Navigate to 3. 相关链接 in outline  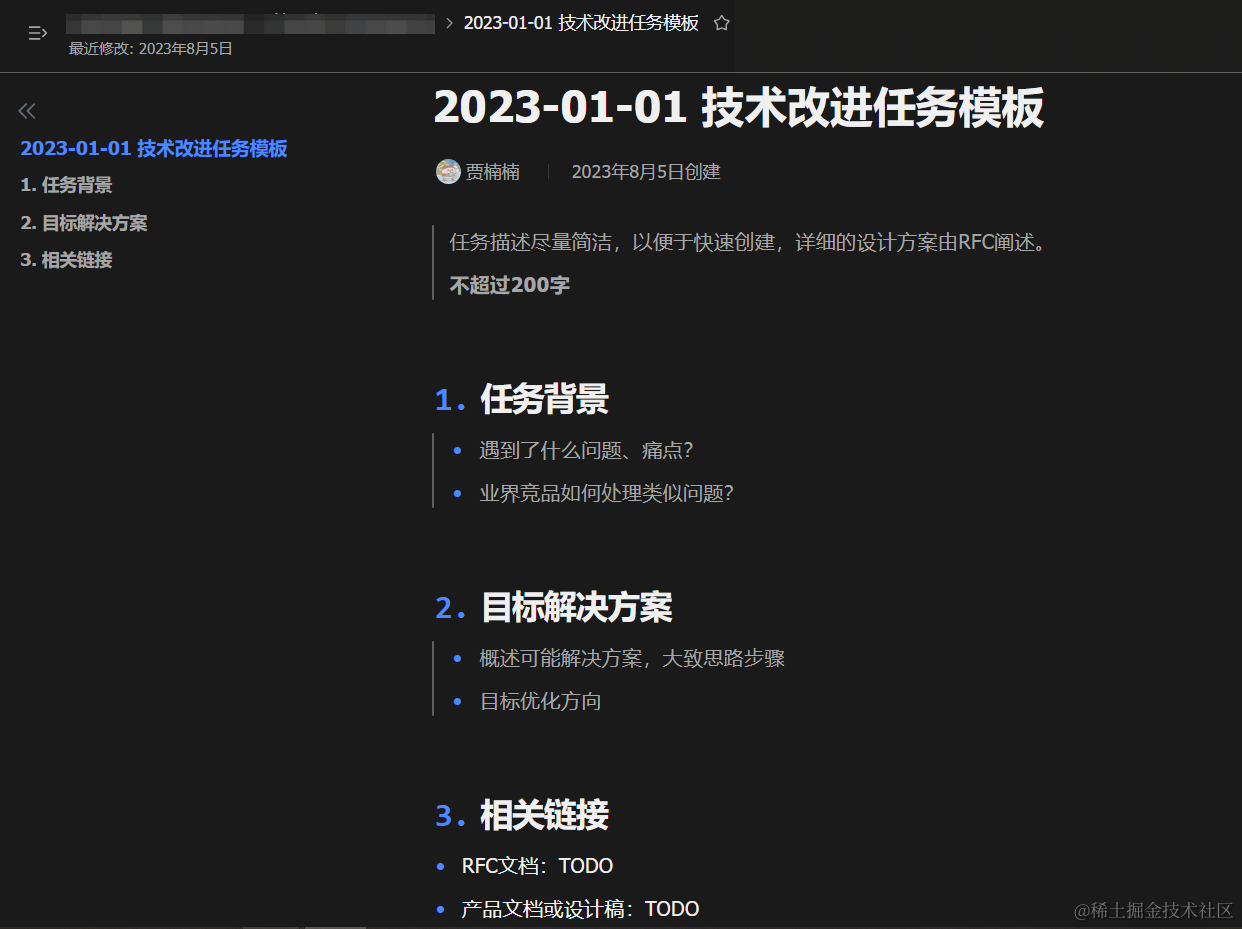66,260
